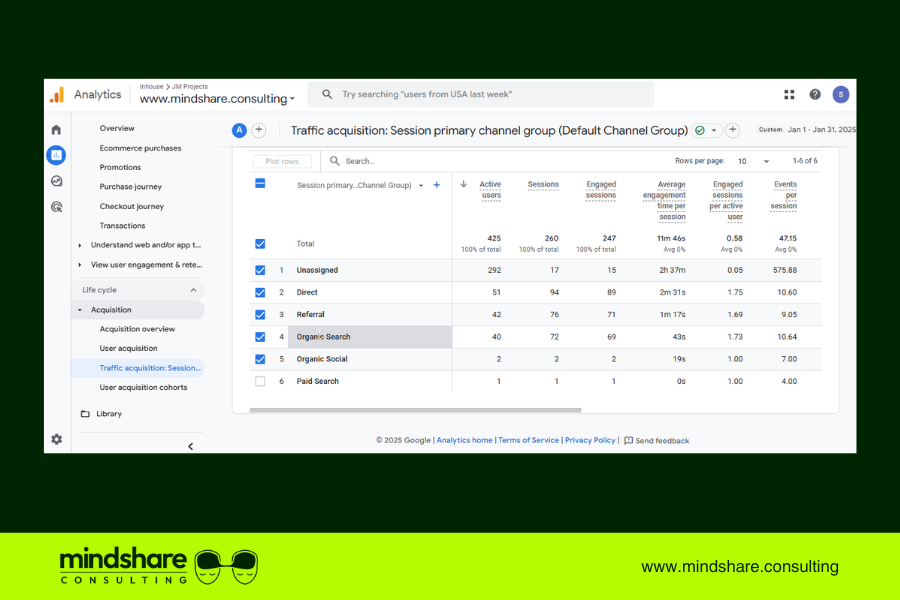Open Ecommerce purchases report

point(140,148)
